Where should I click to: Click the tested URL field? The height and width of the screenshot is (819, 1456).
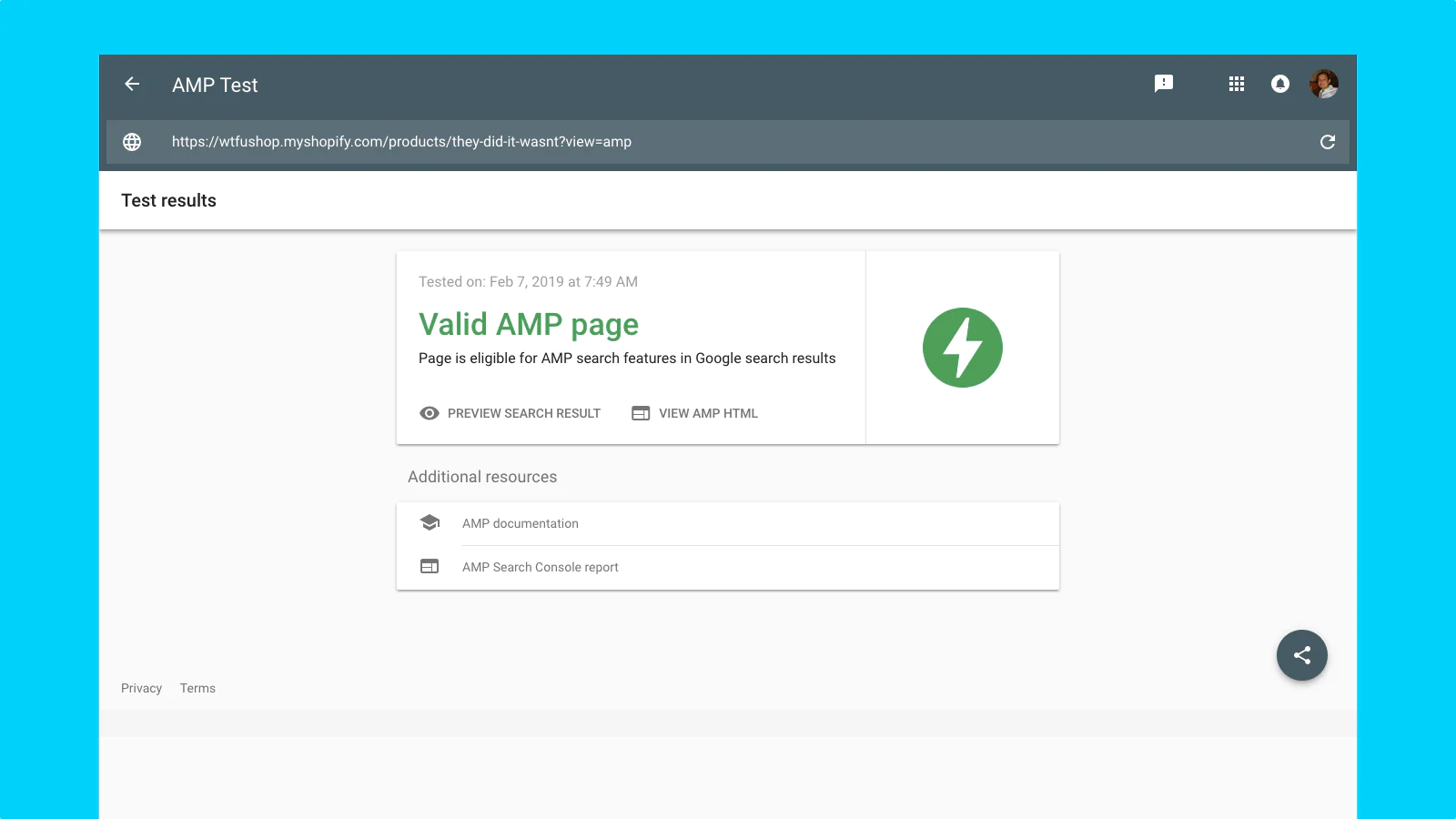coord(728,142)
